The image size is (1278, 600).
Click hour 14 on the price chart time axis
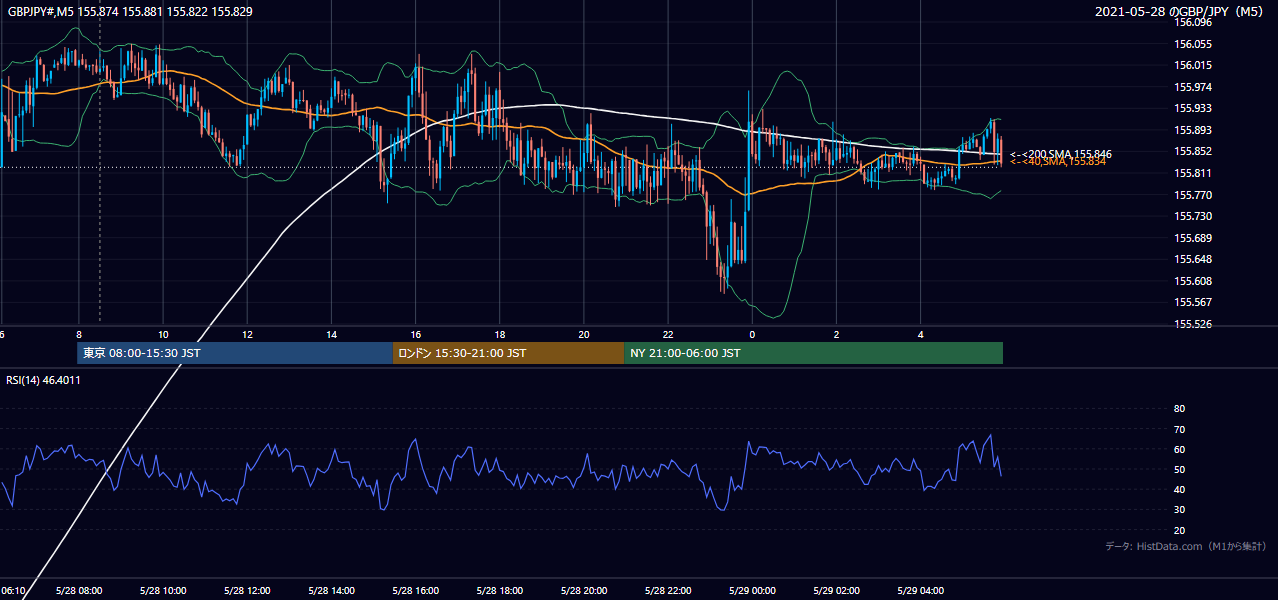tap(331, 335)
